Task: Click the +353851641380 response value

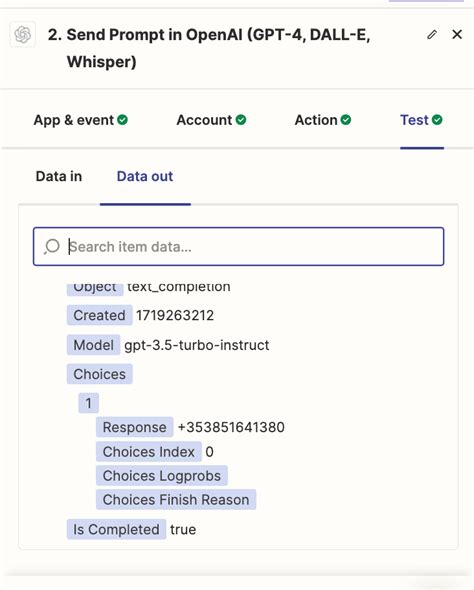Action: 231,427
